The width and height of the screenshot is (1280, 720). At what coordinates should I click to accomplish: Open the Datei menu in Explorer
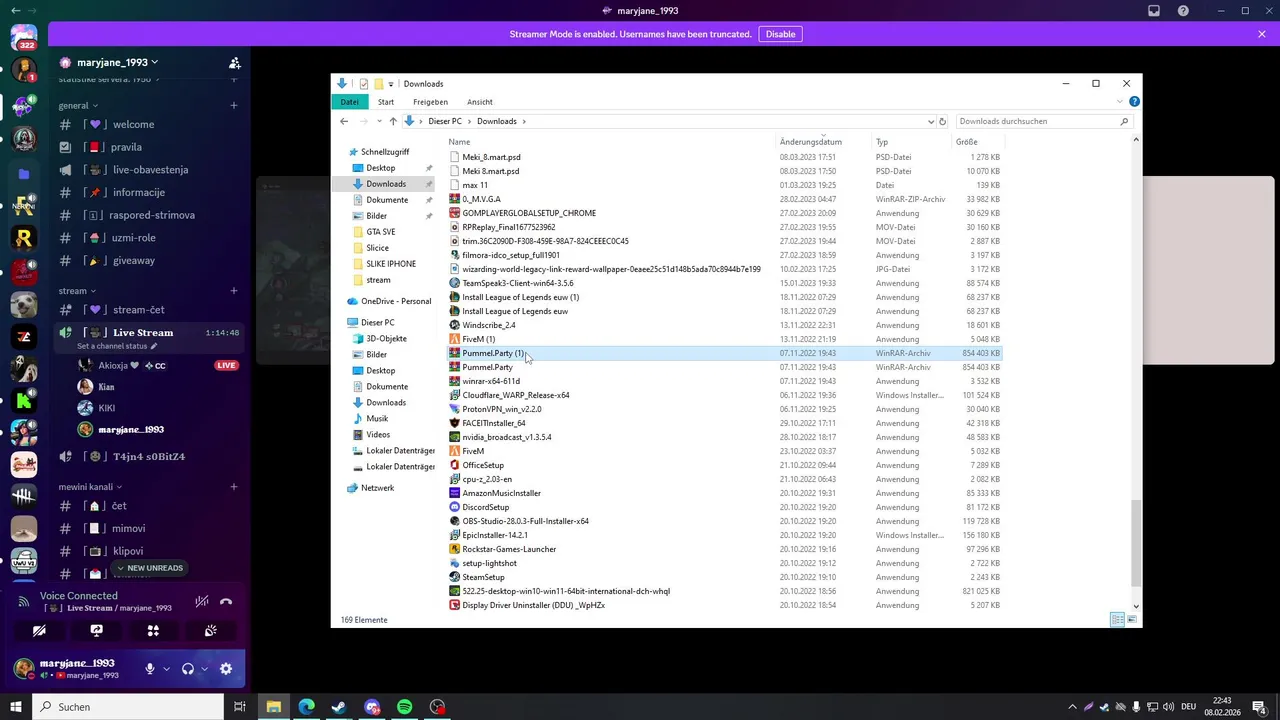tap(349, 102)
